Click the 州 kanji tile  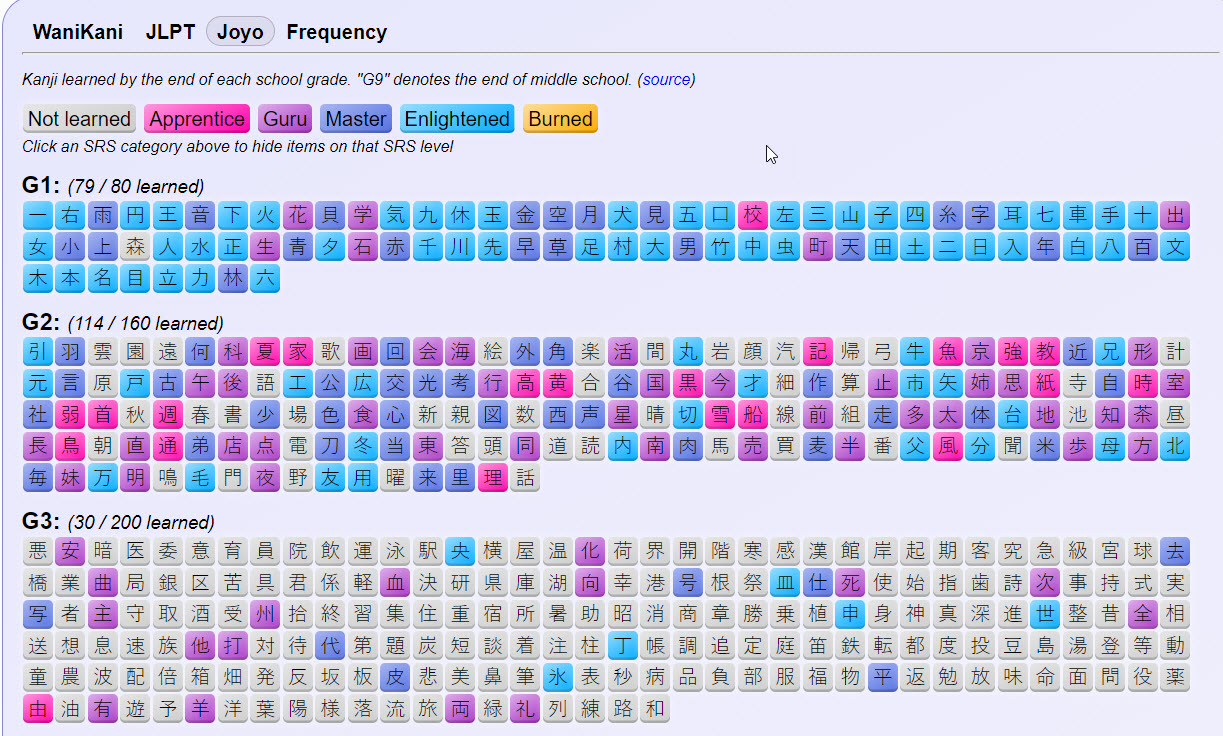pos(265,615)
